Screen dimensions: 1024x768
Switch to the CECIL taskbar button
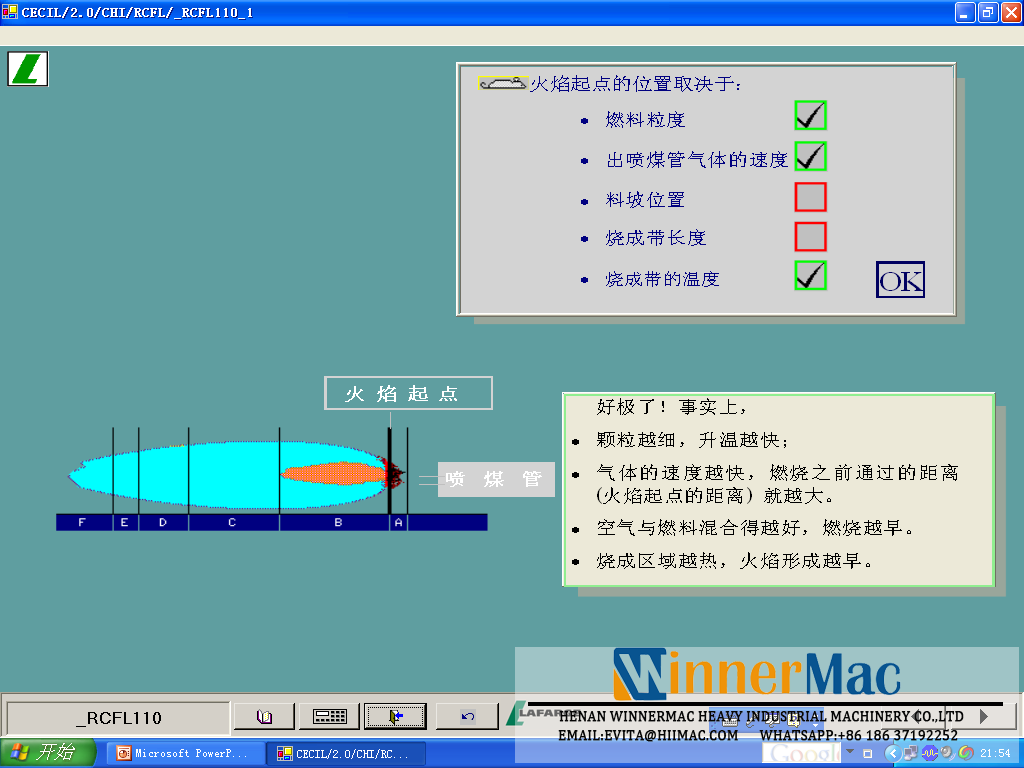point(346,754)
